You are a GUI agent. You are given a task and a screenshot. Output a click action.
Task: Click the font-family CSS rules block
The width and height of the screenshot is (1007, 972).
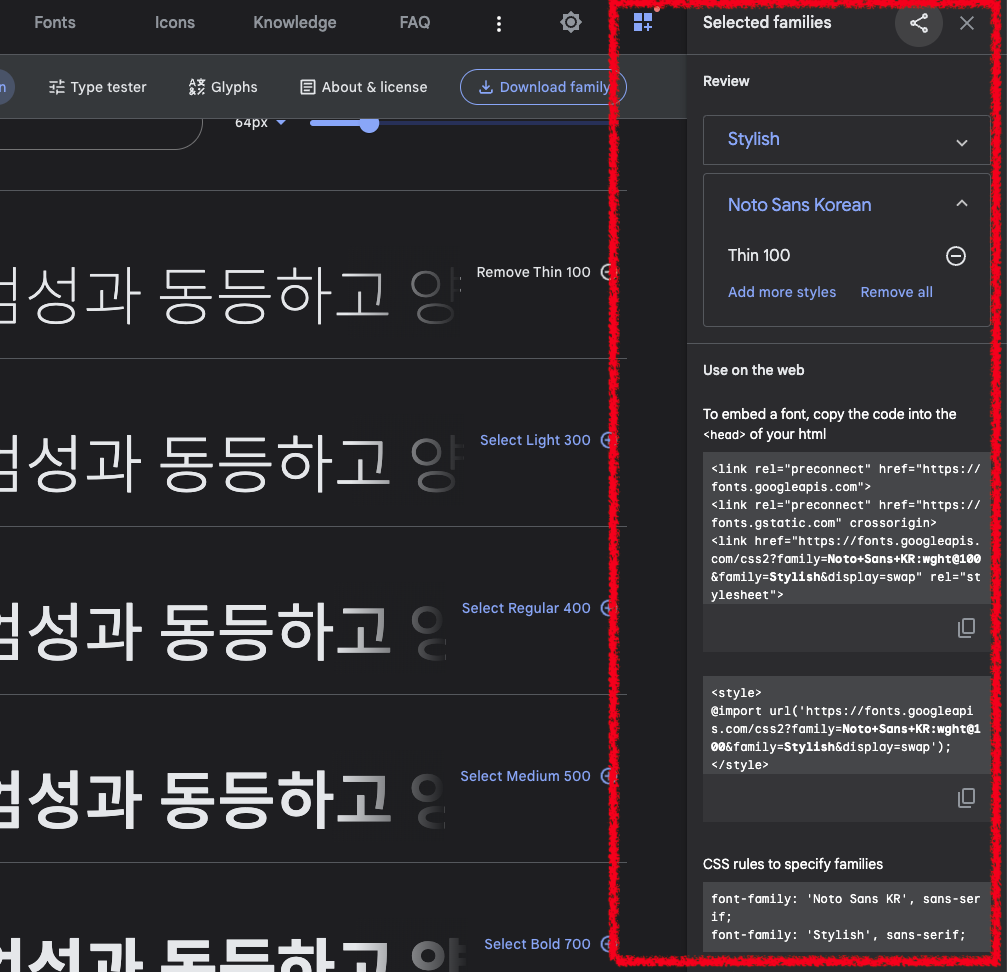846,917
